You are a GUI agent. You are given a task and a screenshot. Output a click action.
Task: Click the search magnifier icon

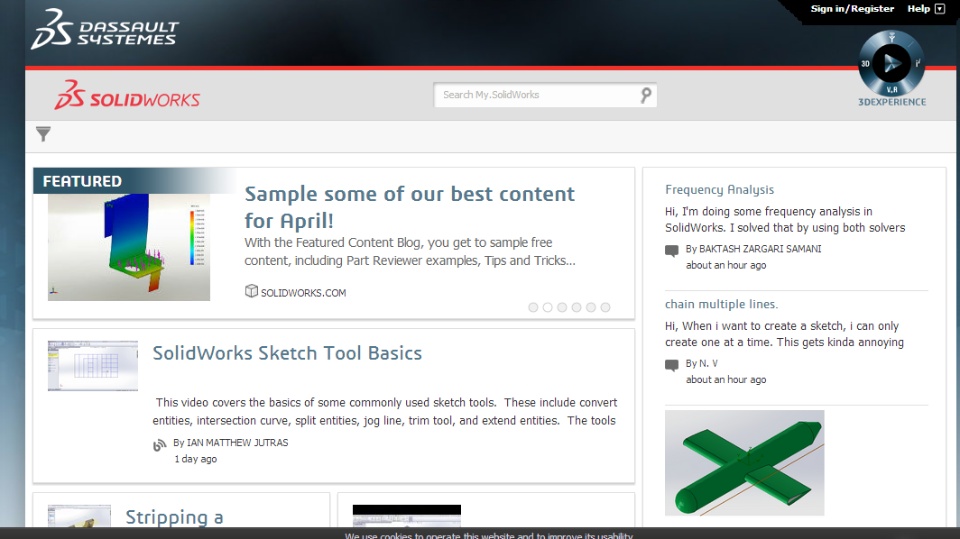pos(646,95)
